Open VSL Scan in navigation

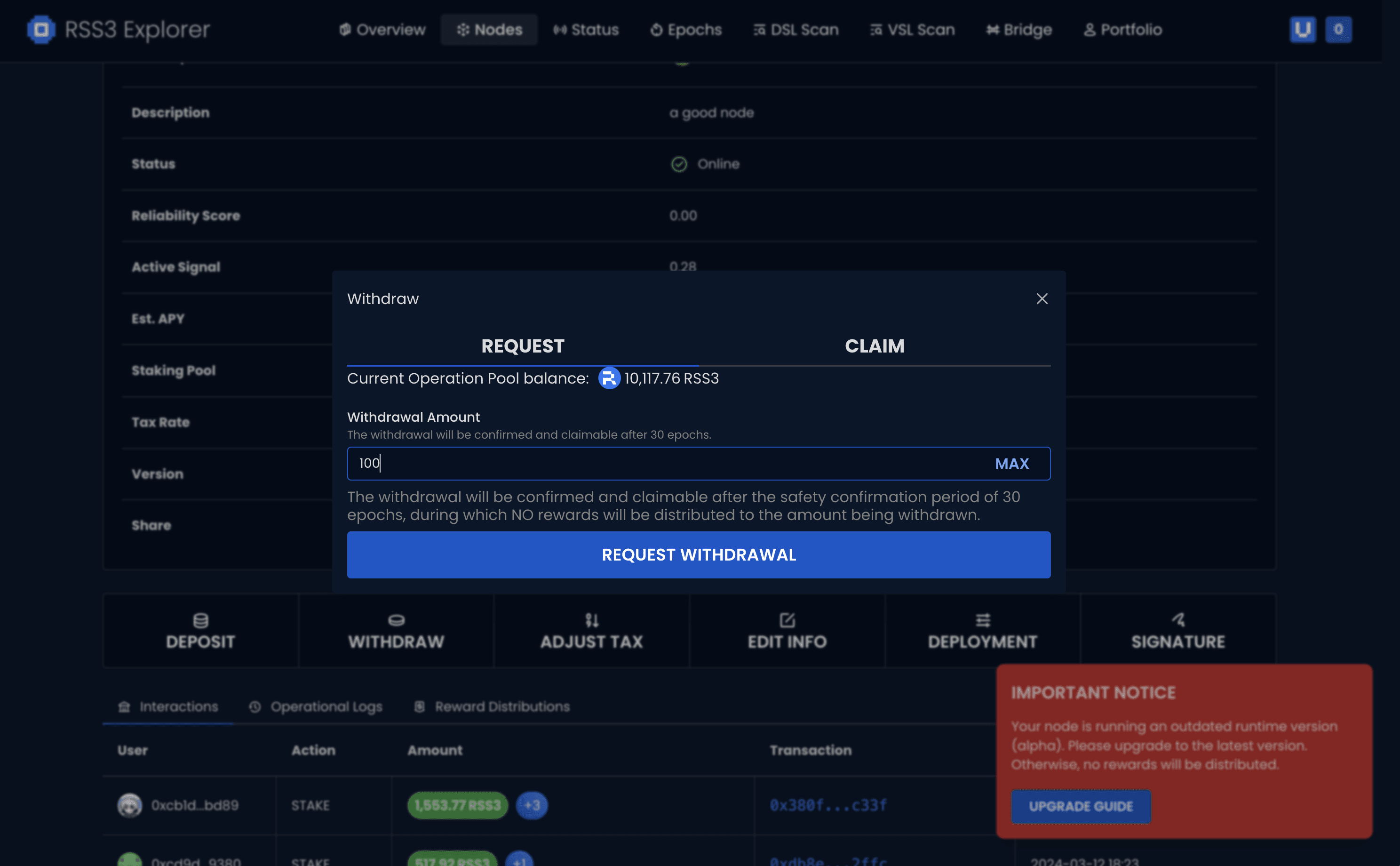coord(912,30)
